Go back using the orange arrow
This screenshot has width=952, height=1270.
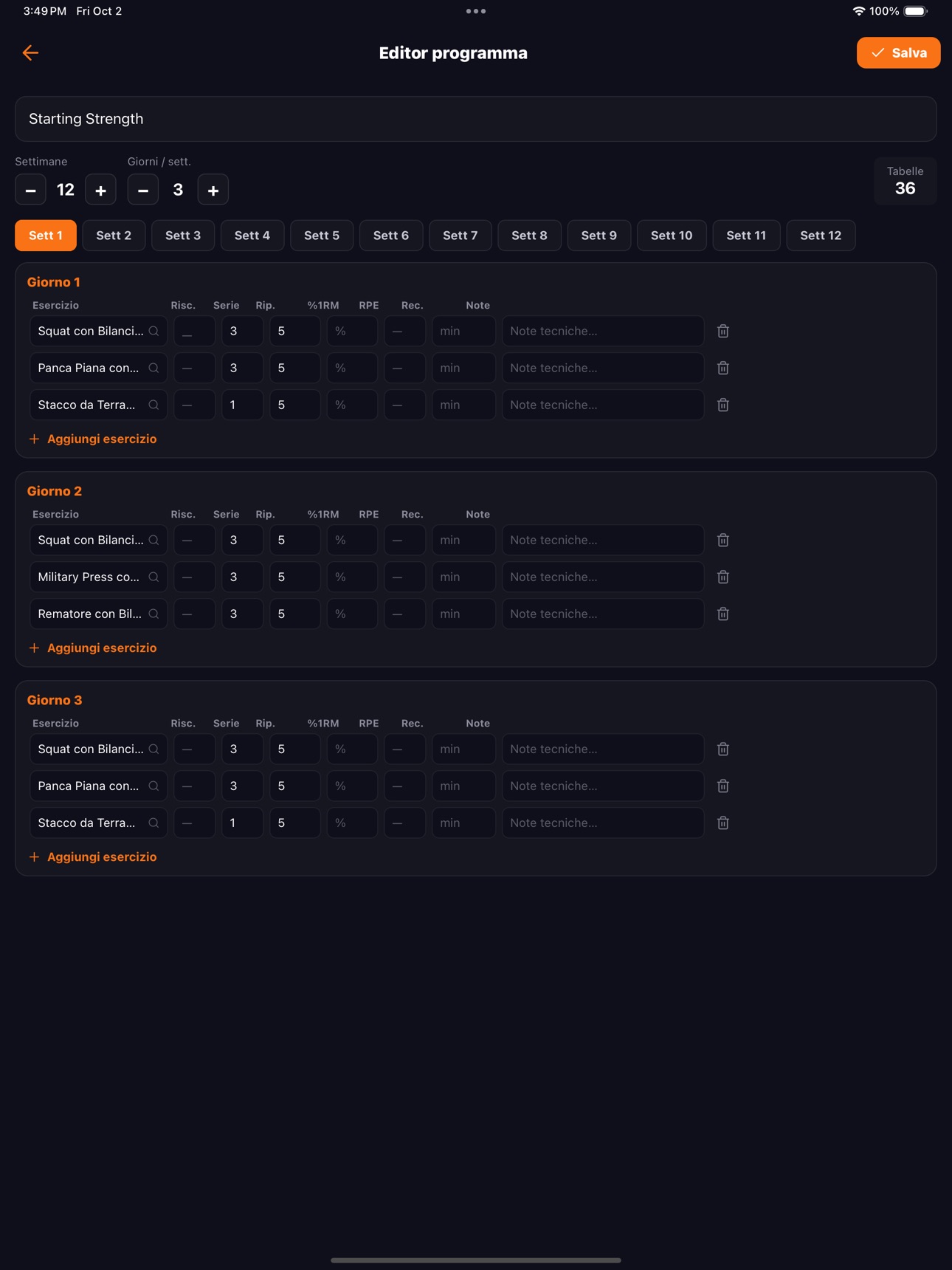pos(30,52)
